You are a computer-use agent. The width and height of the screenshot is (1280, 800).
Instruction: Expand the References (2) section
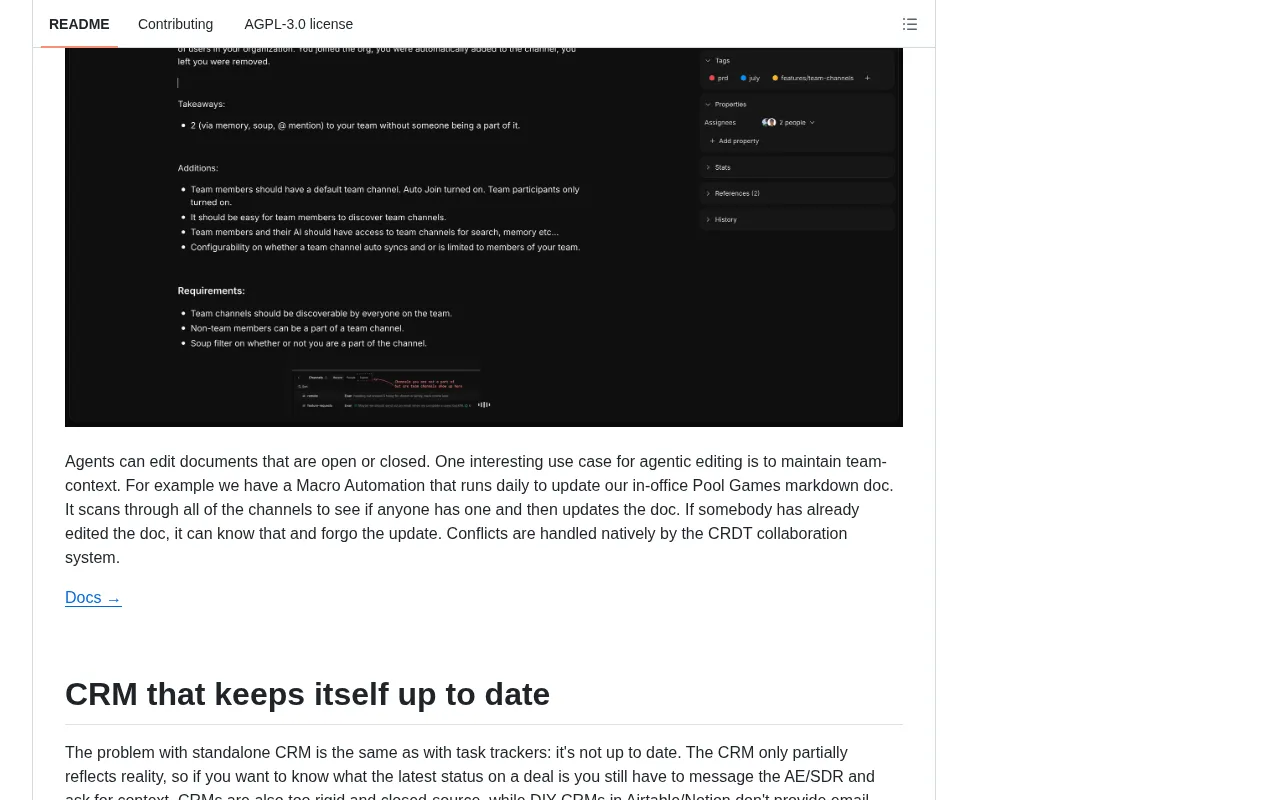(x=797, y=193)
